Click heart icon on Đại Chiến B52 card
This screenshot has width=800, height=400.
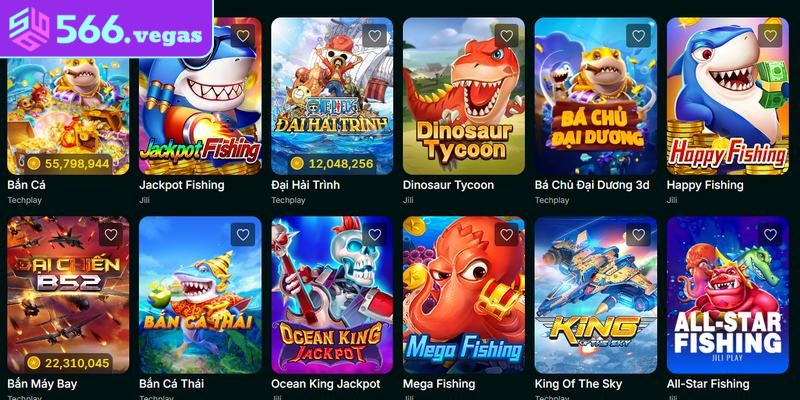point(111,235)
